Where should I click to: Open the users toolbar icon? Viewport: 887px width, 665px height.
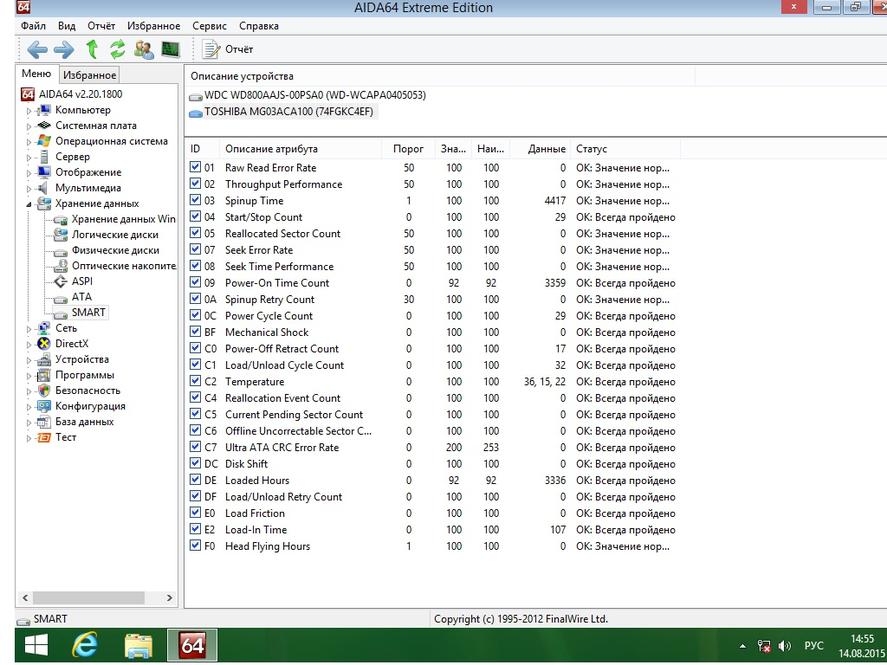click(x=144, y=50)
